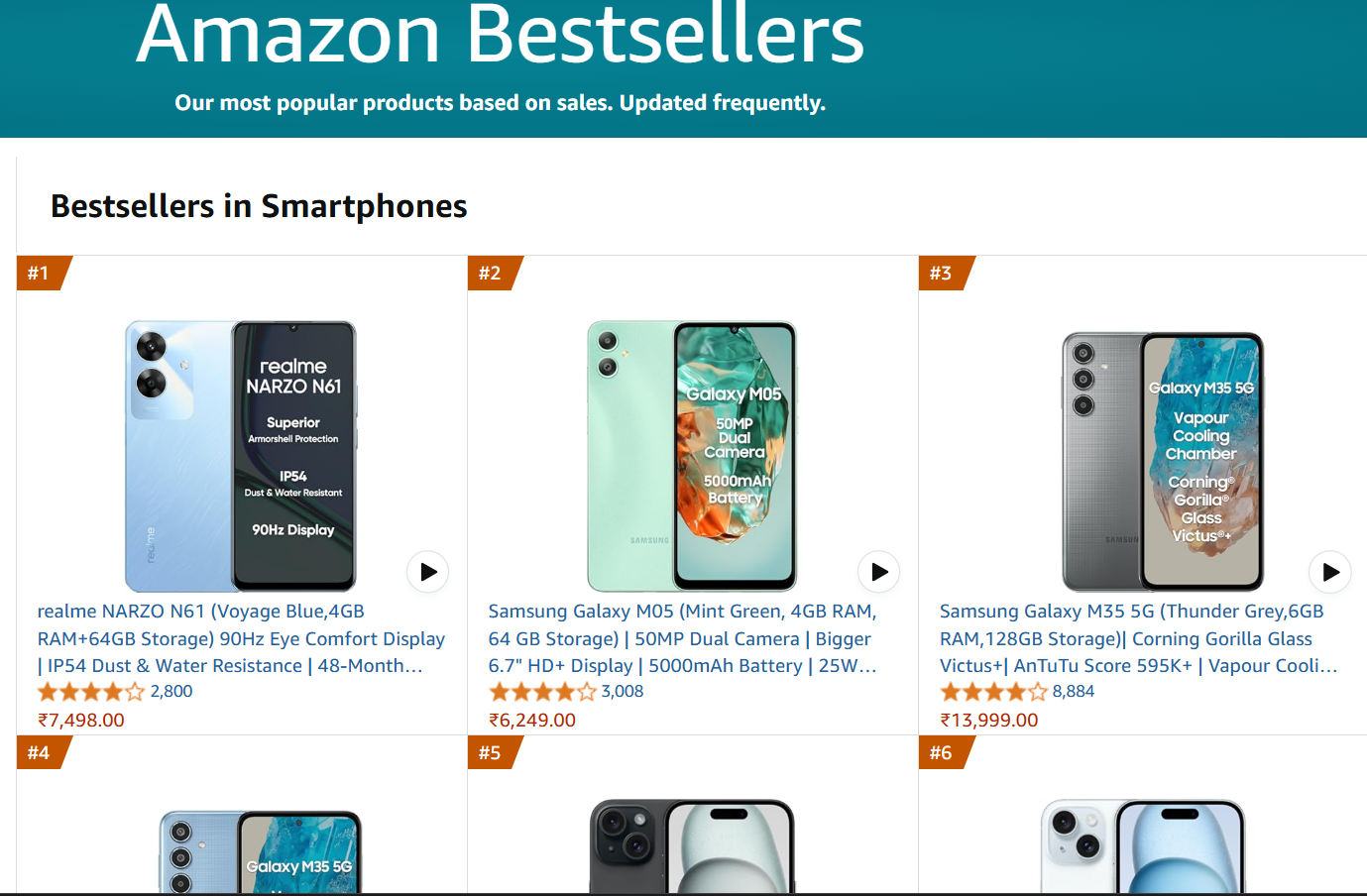Click the Galaxy M05 mint green phone image

pos(692,456)
